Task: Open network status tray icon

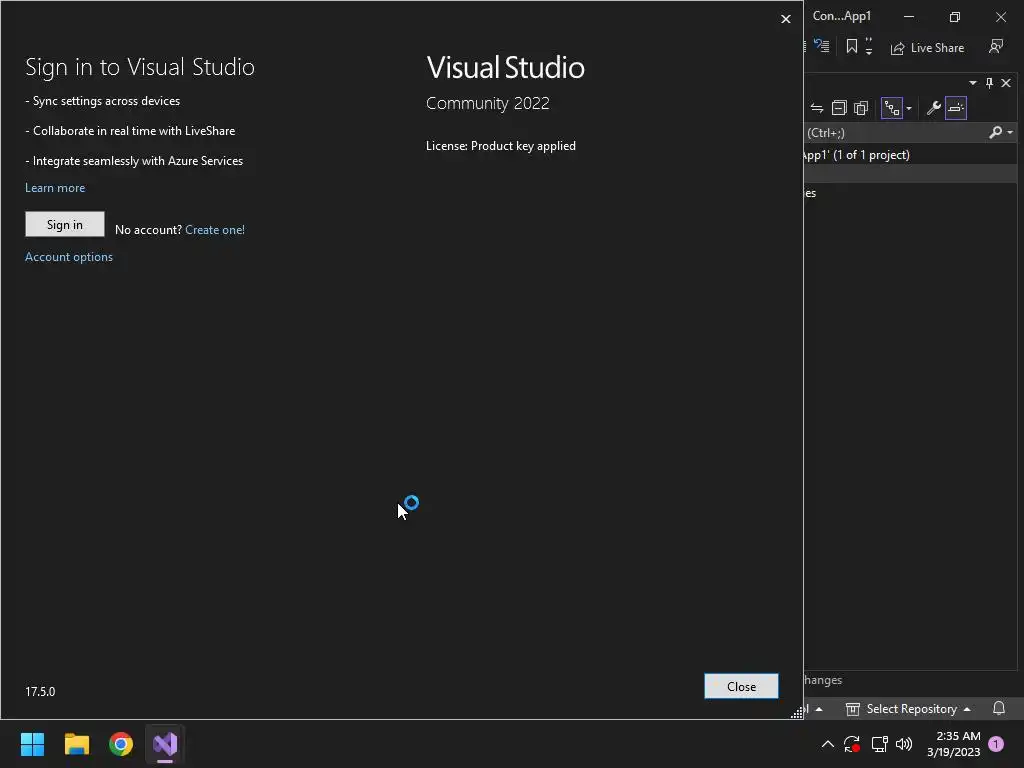Action: pyautogui.click(x=879, y=744)
